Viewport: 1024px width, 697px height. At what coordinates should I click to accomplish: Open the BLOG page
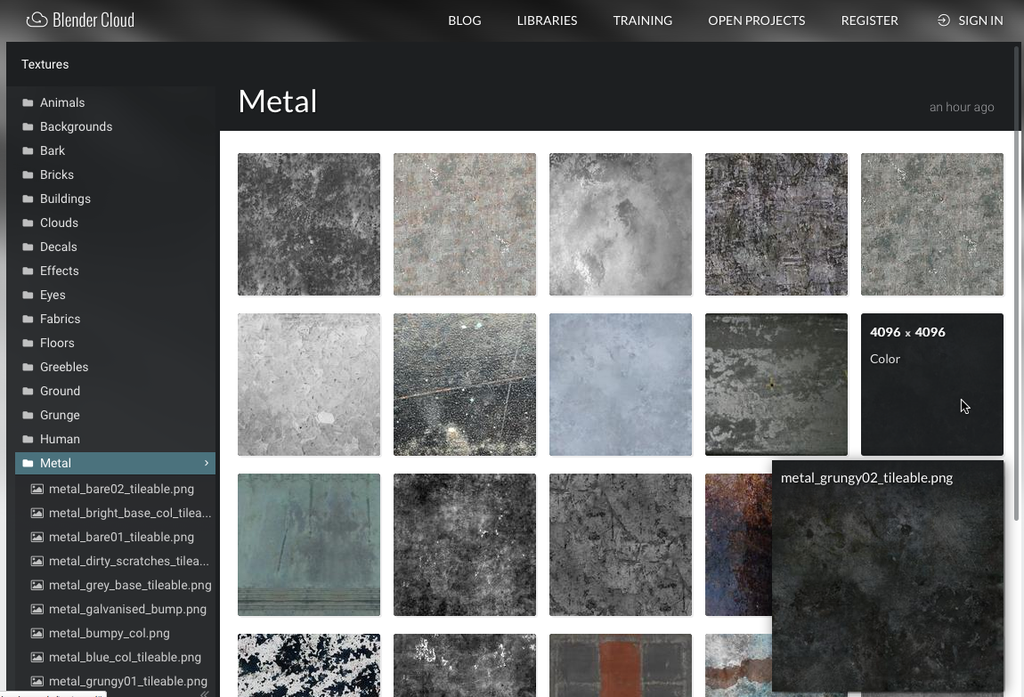464,20
